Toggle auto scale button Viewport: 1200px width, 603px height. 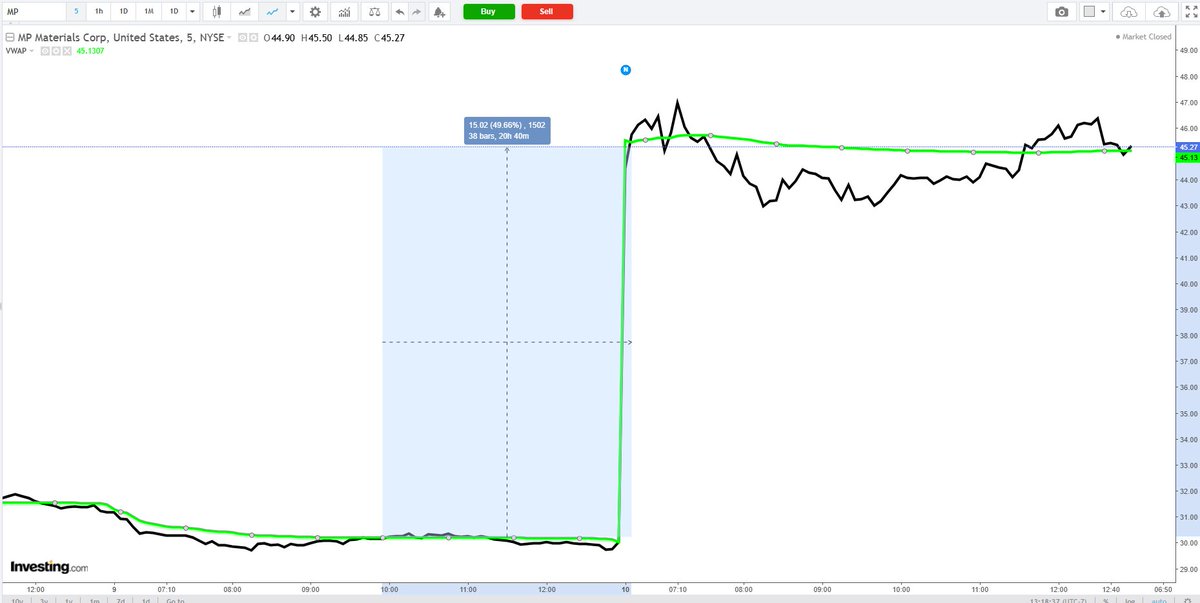tap(1158, 600)
